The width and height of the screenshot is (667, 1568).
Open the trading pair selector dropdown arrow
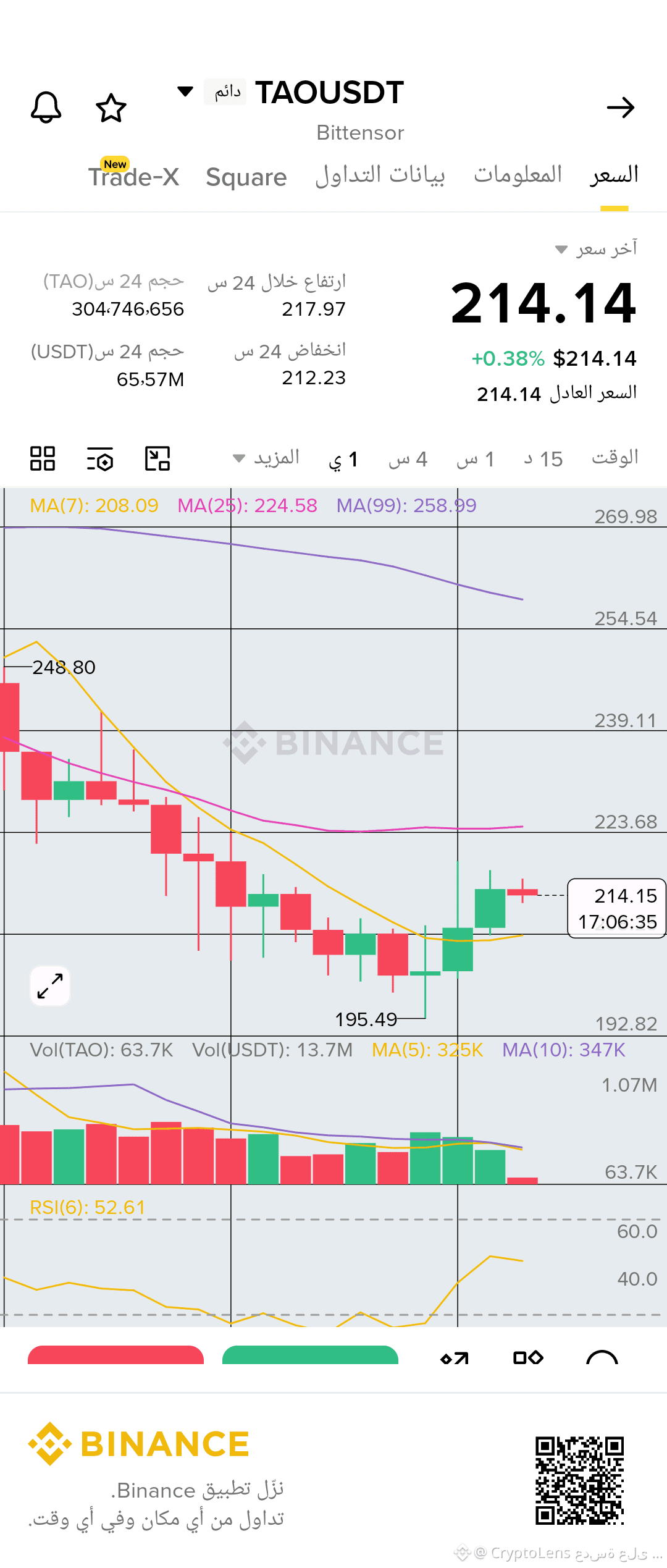click(185, 92)
